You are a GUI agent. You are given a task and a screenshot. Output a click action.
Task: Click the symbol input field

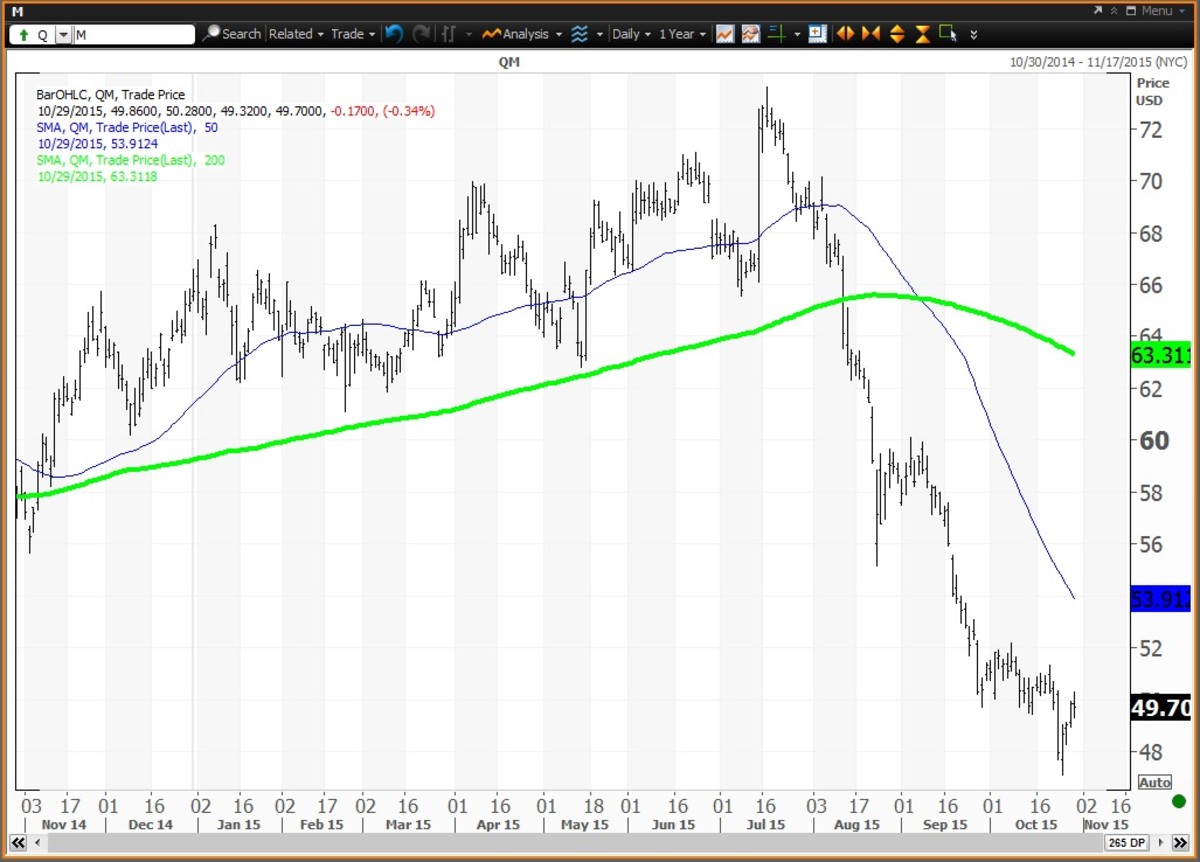click(x=133, y=34)
